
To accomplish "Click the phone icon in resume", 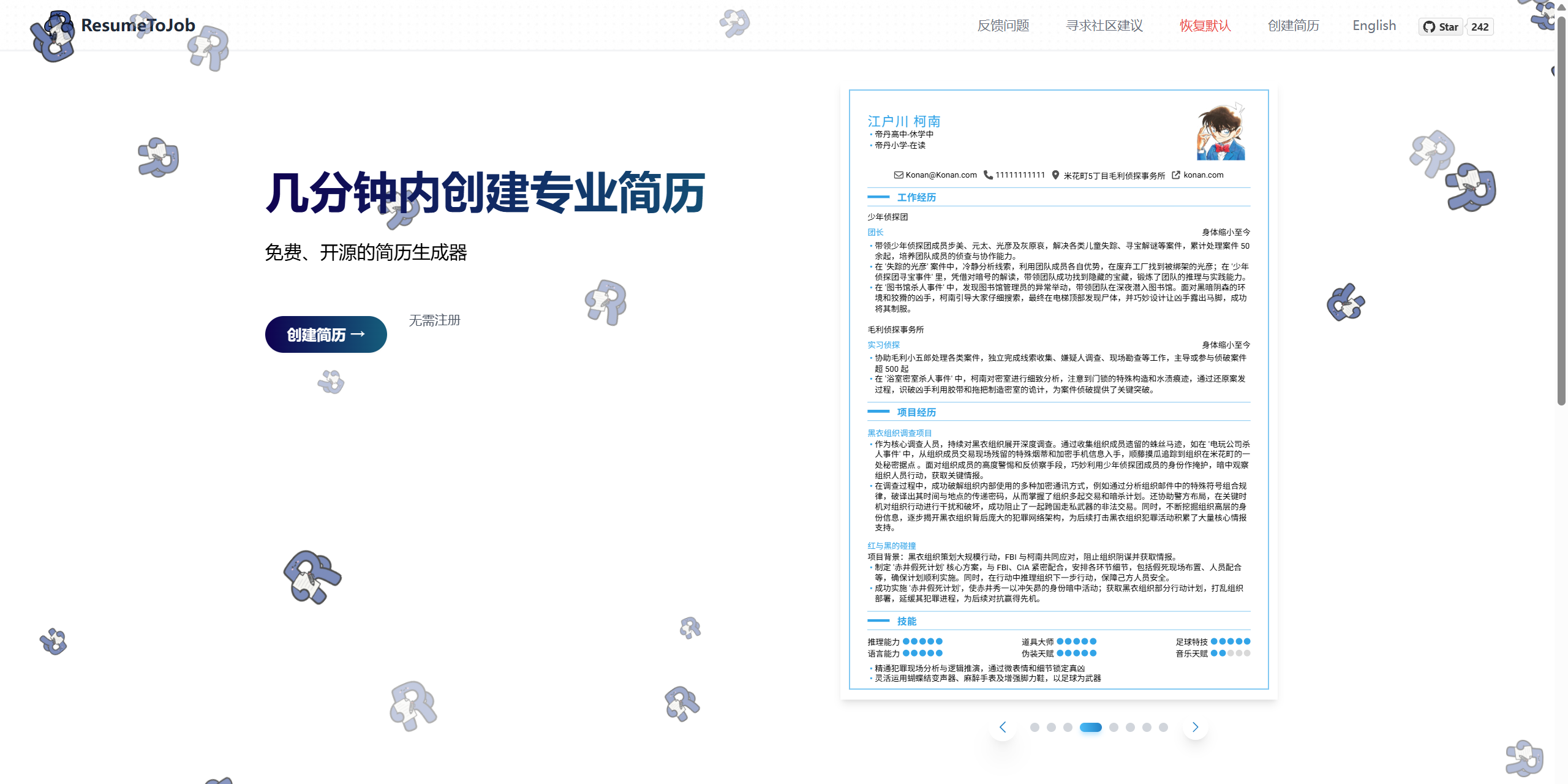I will click(x=988, y=175).
